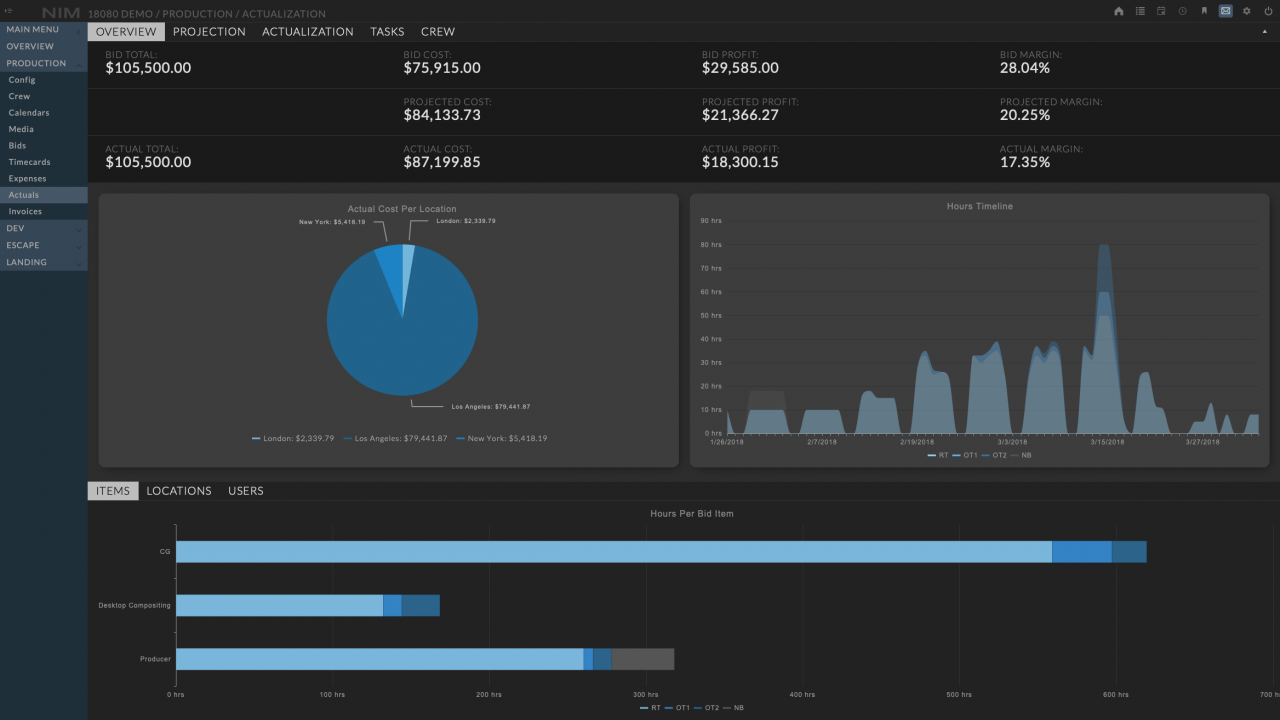This screenshot has height=720, width=1280.
Task: Toggle OT1 series in Hours Timeline legend
Action: (964, 455)
